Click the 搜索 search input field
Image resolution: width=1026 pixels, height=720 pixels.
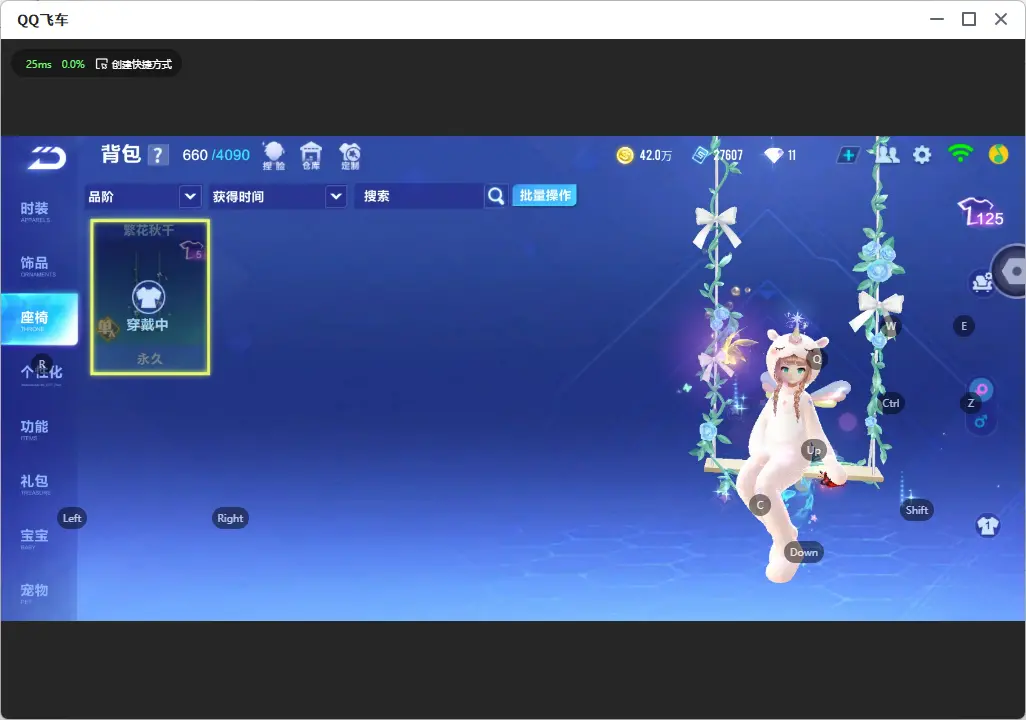point(419,196)
